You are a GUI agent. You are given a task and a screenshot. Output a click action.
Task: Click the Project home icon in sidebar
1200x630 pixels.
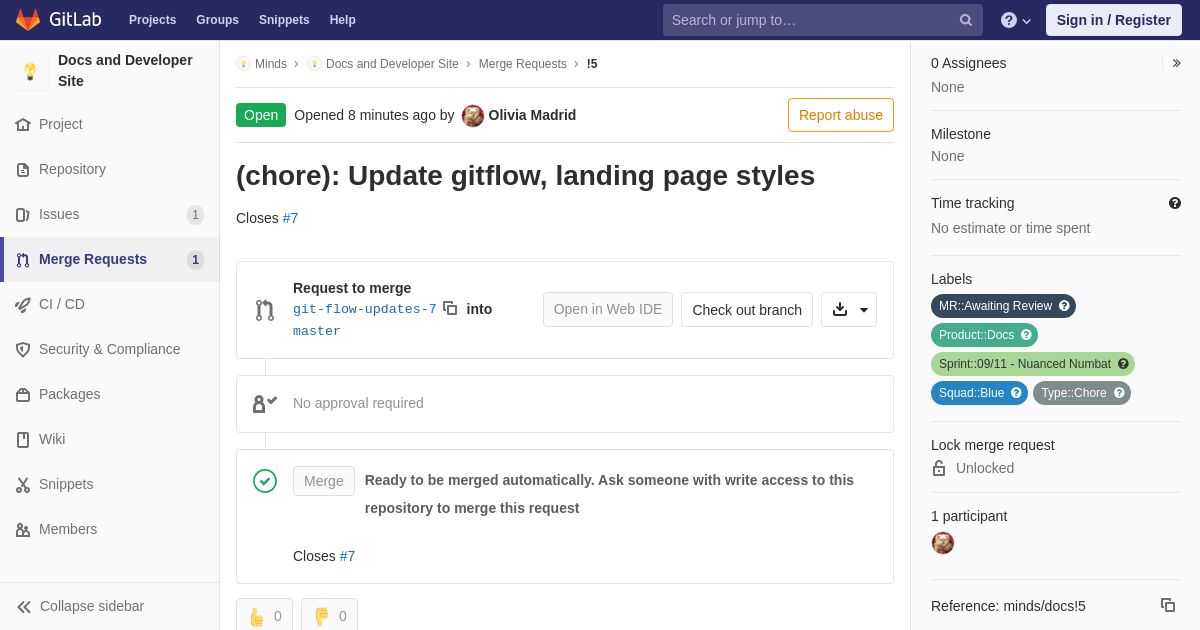pyautogui.click(x=23, y=125)
